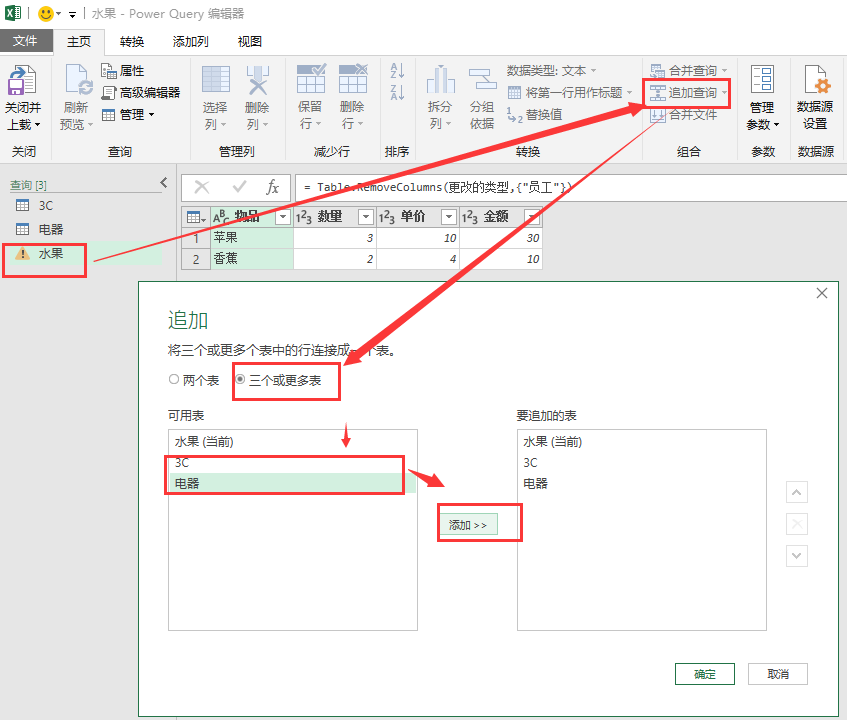This screenshot has height=720, width=847.
Task: Click the 选择列 choose columns icon
Action: coord(216,80)
